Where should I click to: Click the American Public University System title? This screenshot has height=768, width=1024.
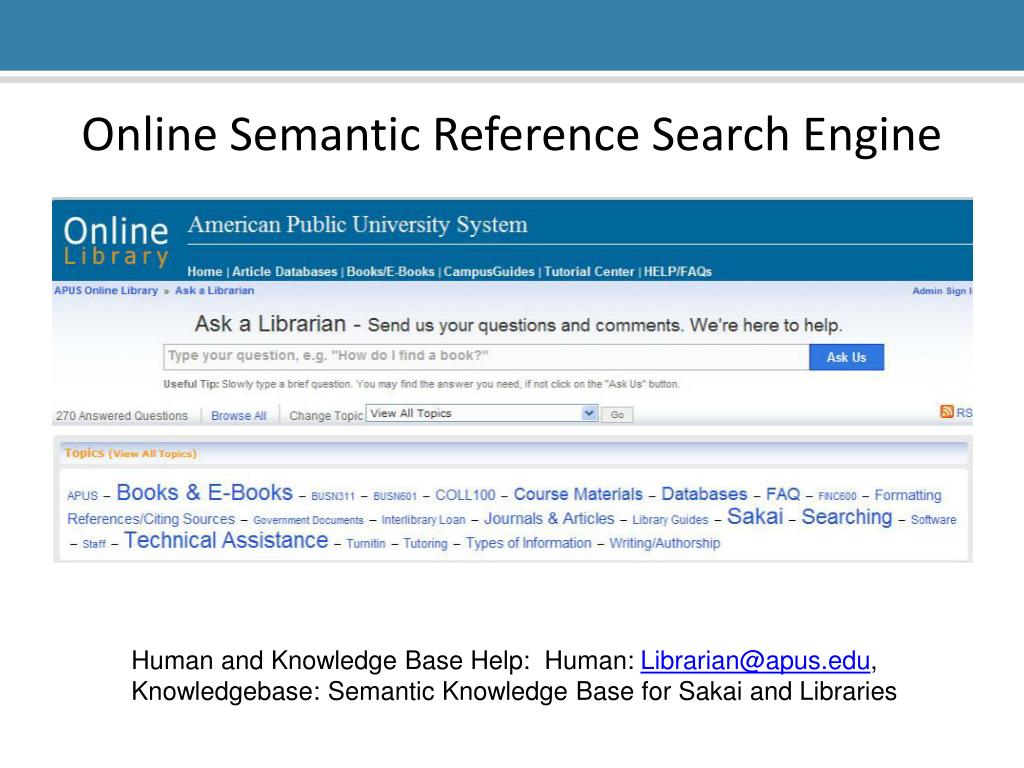(357, 225)
